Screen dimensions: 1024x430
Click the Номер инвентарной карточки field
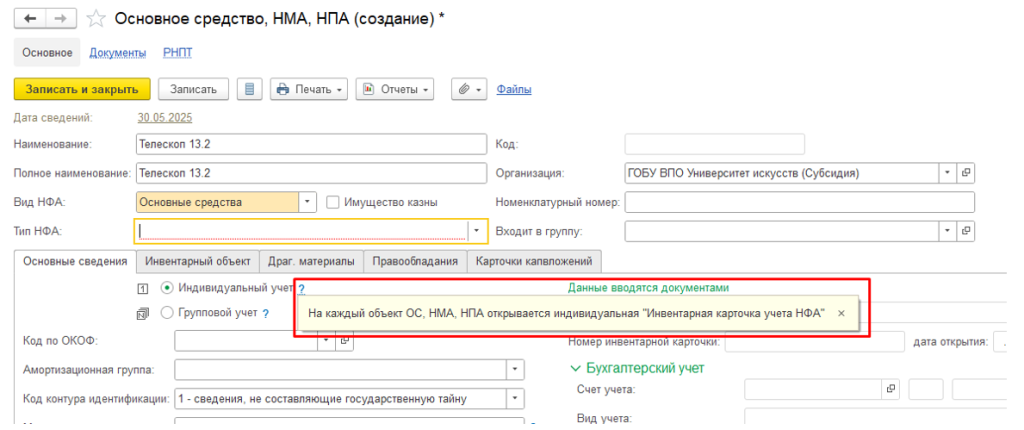pos(814,341)
